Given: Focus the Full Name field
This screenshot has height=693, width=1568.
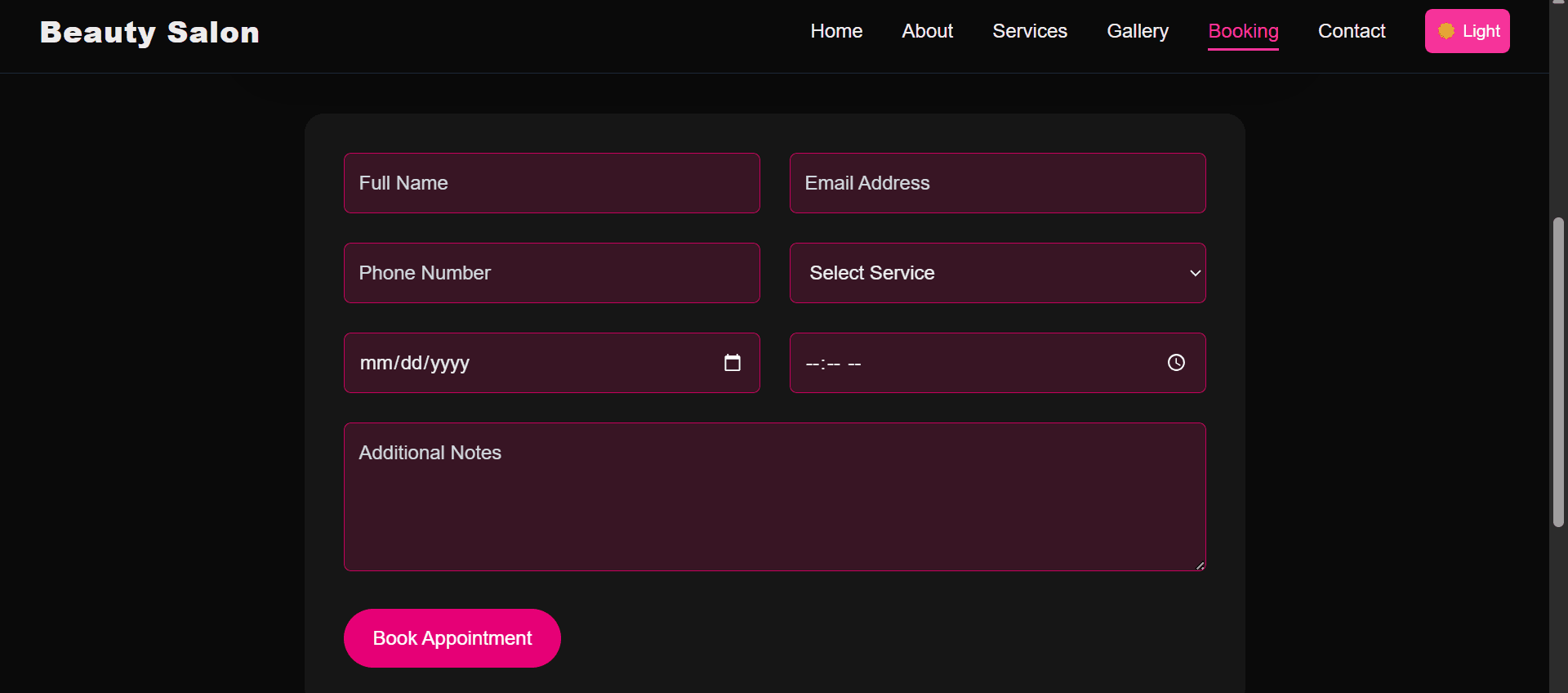Looking at the screenshot, I should click(551, 183).
